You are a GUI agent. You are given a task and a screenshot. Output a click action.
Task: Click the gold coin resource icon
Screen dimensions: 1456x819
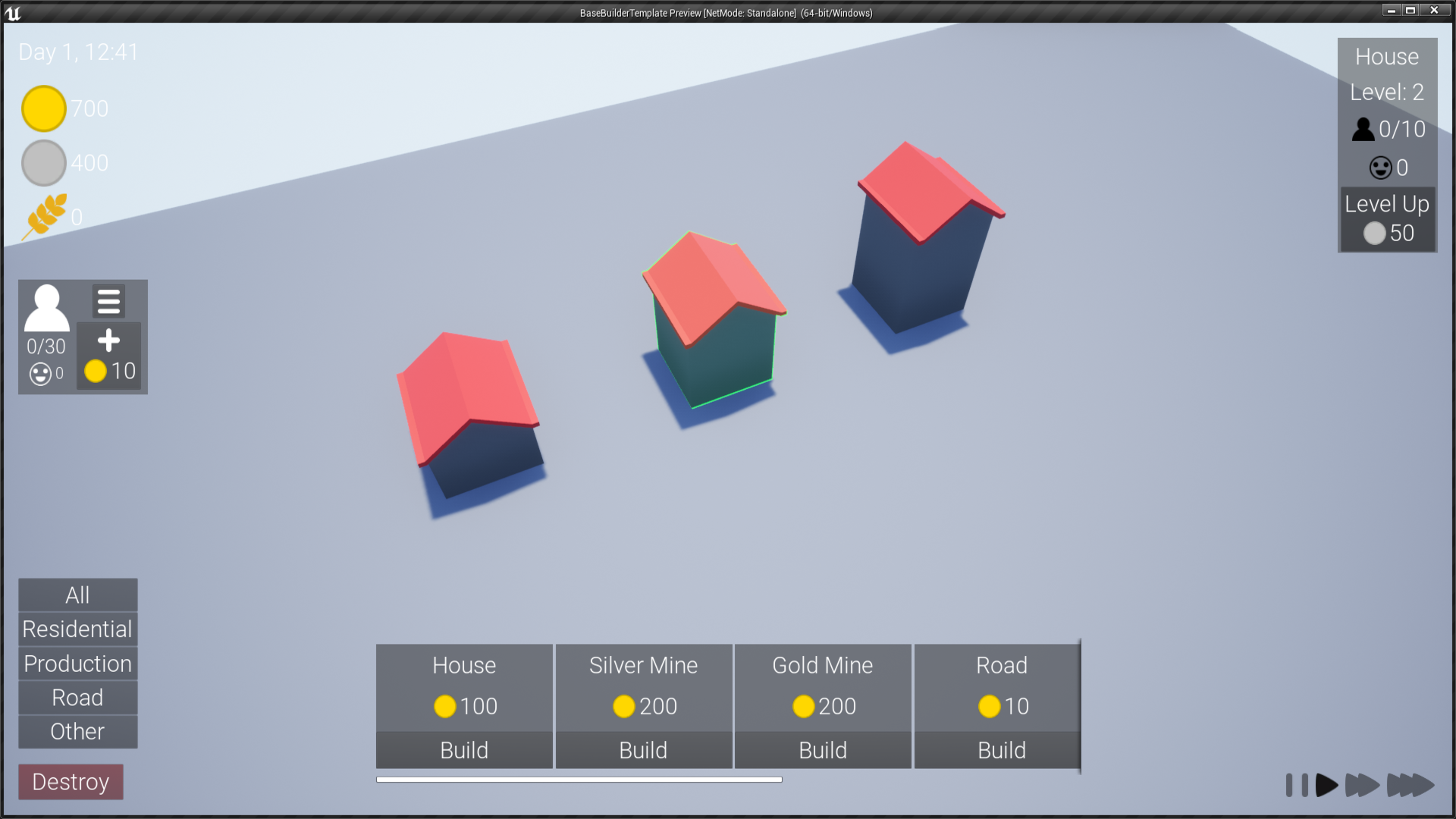click(x=43, y=108)
